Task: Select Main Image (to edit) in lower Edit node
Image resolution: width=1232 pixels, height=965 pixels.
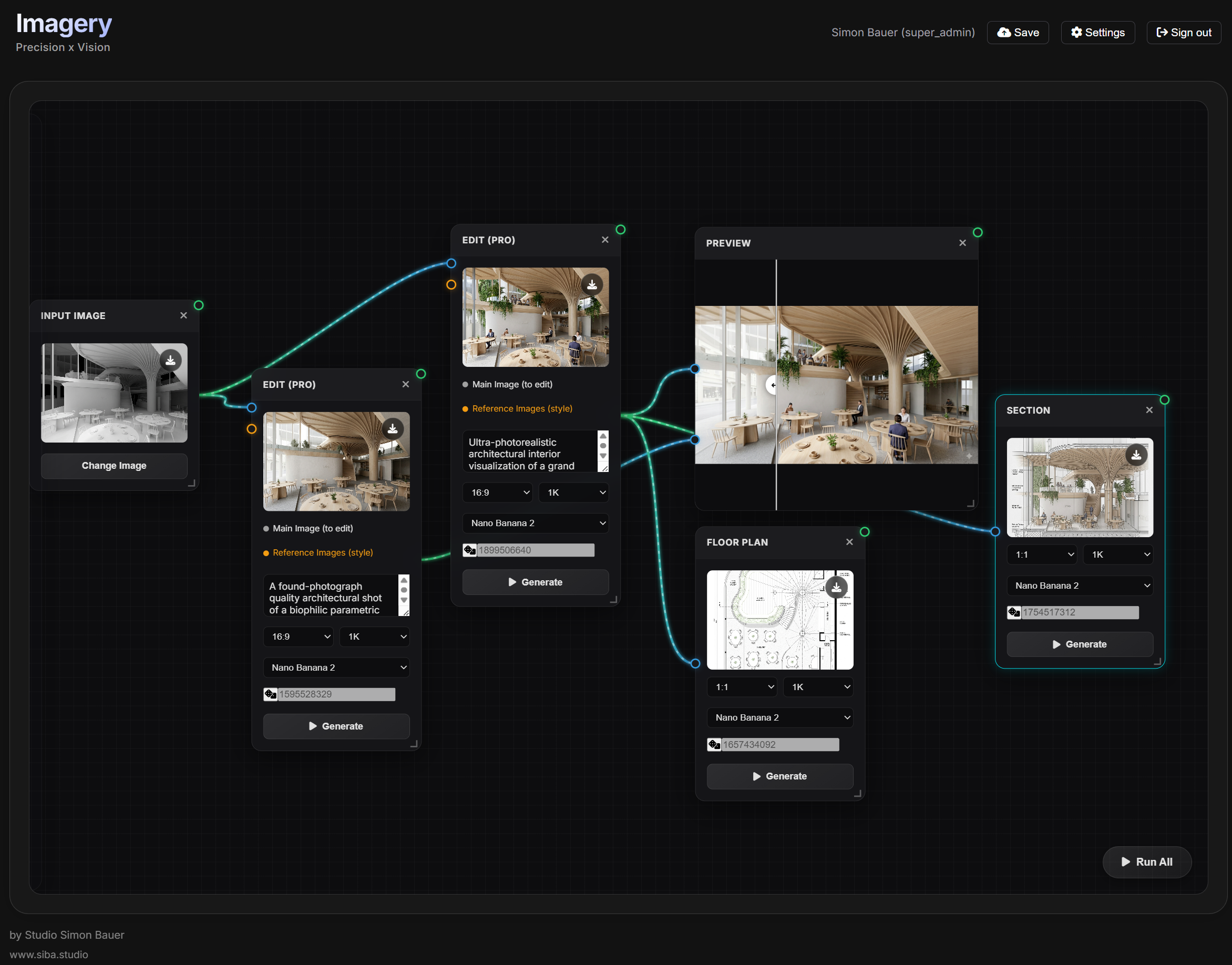Action: point(312,528)
